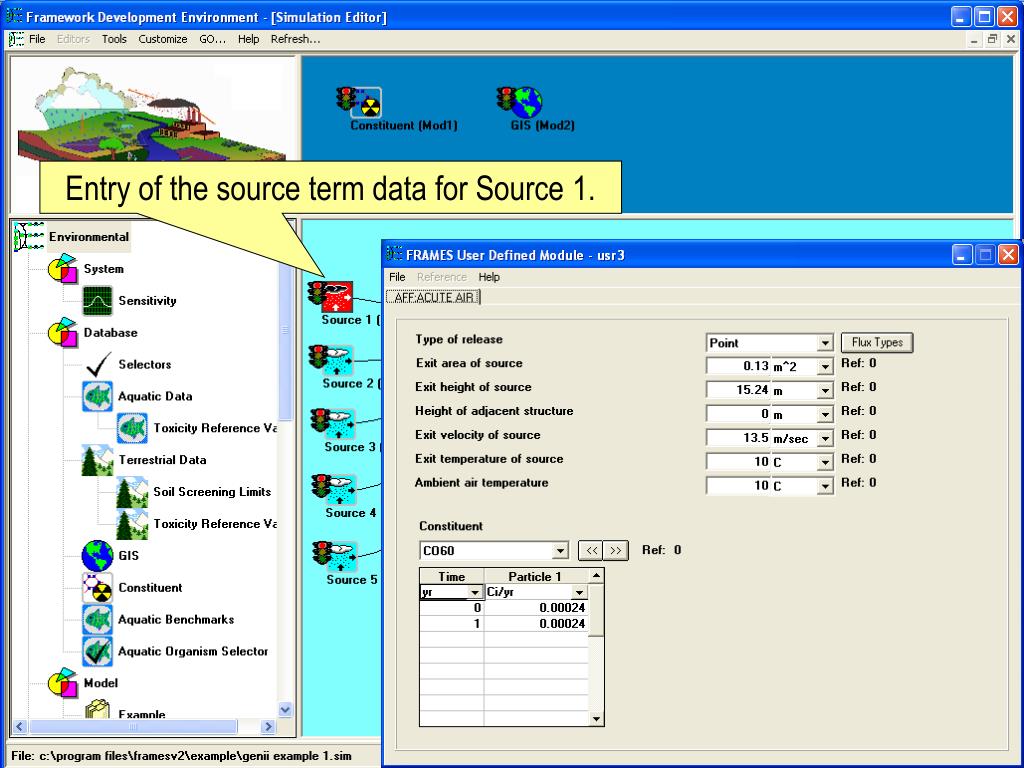Open Help menu in User Defined Module
This screenshot has width=1024, height=768.
tap(489, 277)
